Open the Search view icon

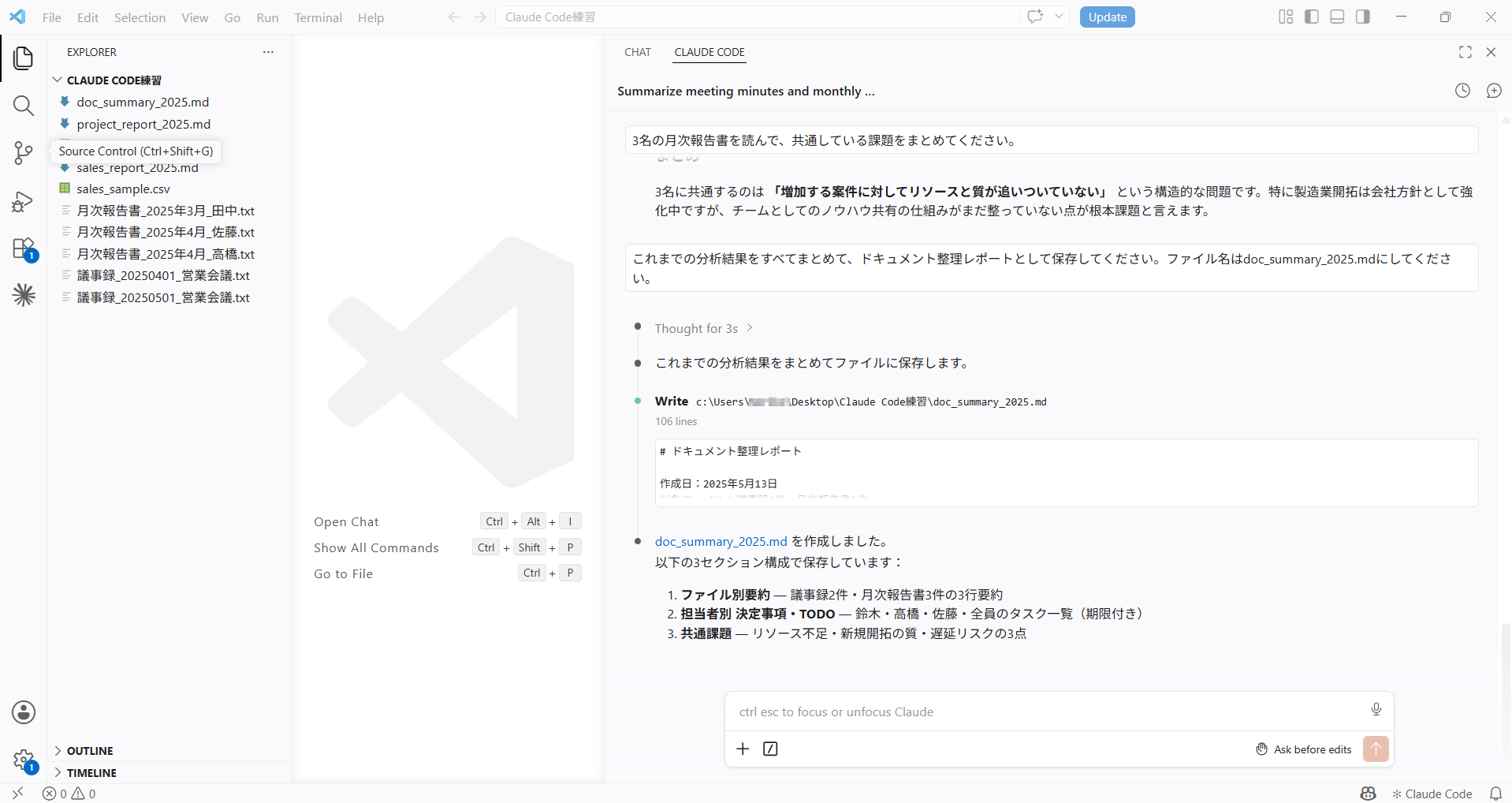tap(24, 106)
